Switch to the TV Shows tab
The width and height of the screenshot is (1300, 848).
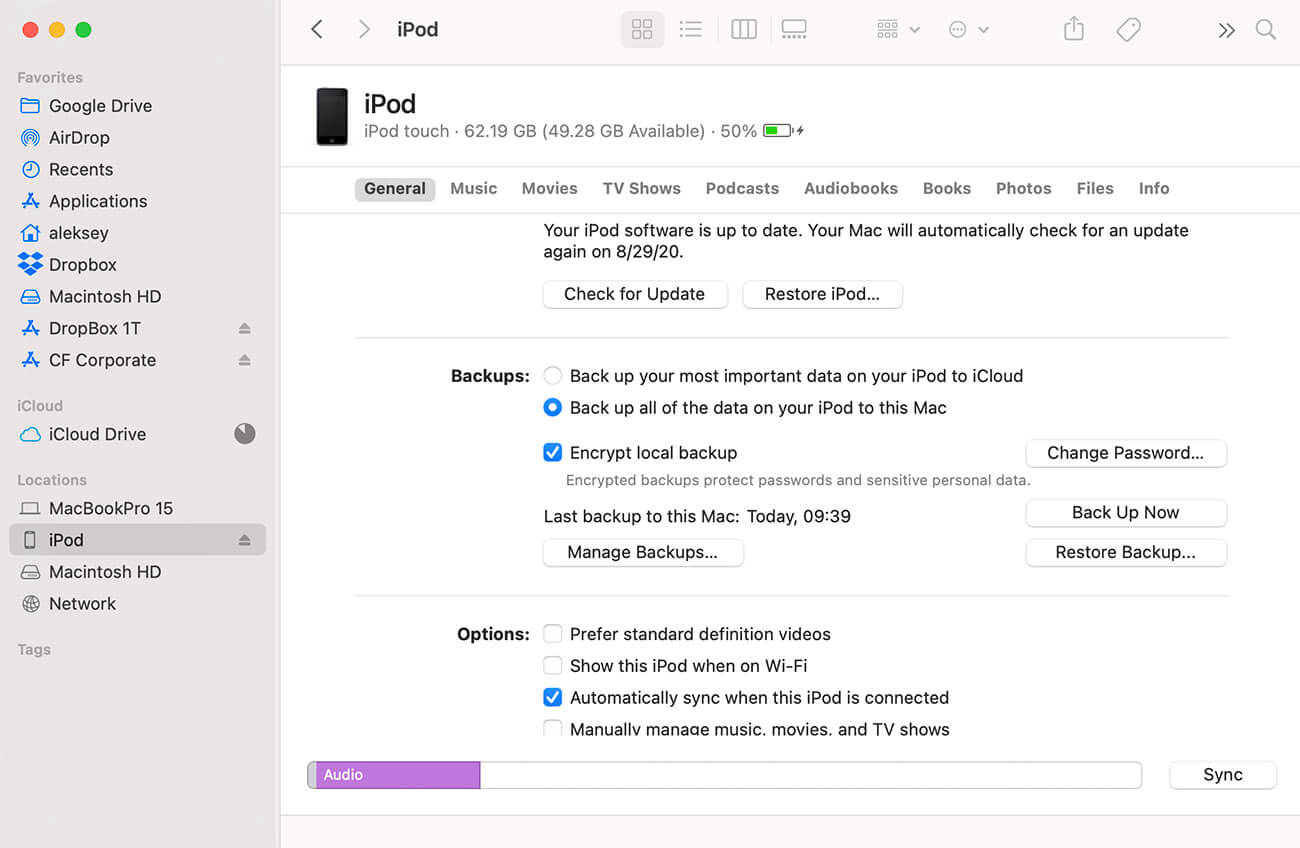(x=642, y=189)
